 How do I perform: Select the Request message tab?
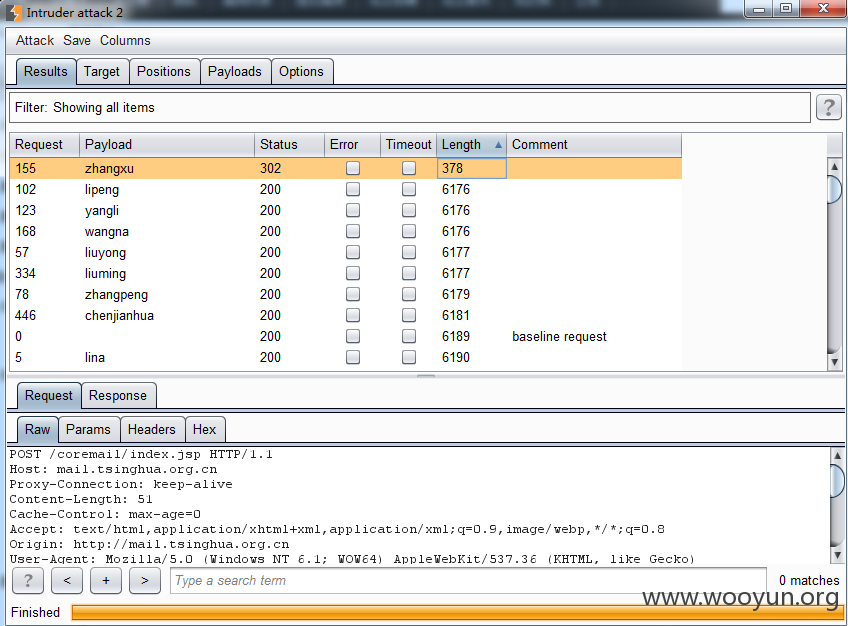(49, 396)
